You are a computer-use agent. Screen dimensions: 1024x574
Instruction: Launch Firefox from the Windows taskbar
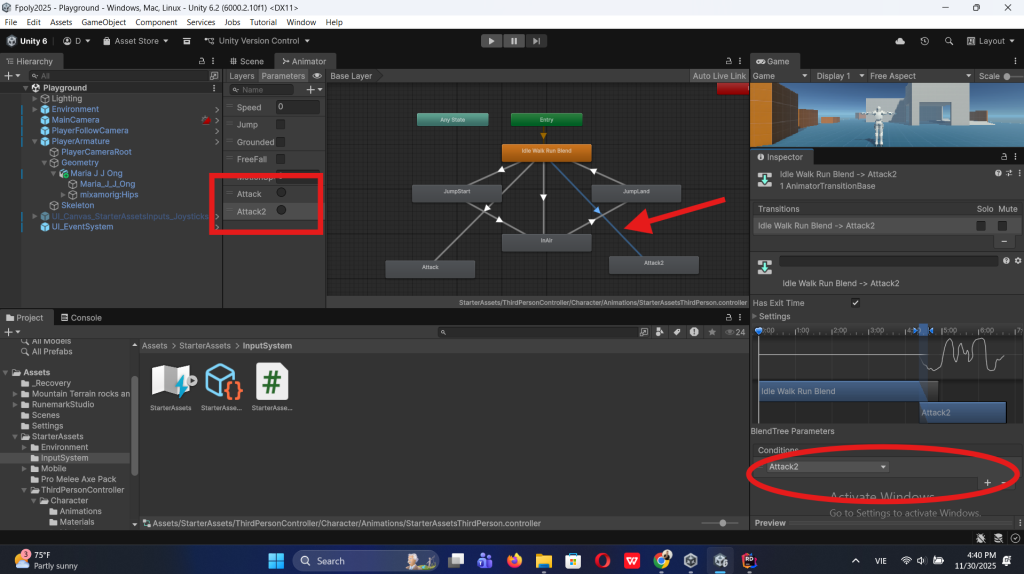pyautogui.click(x=515, y=561)
